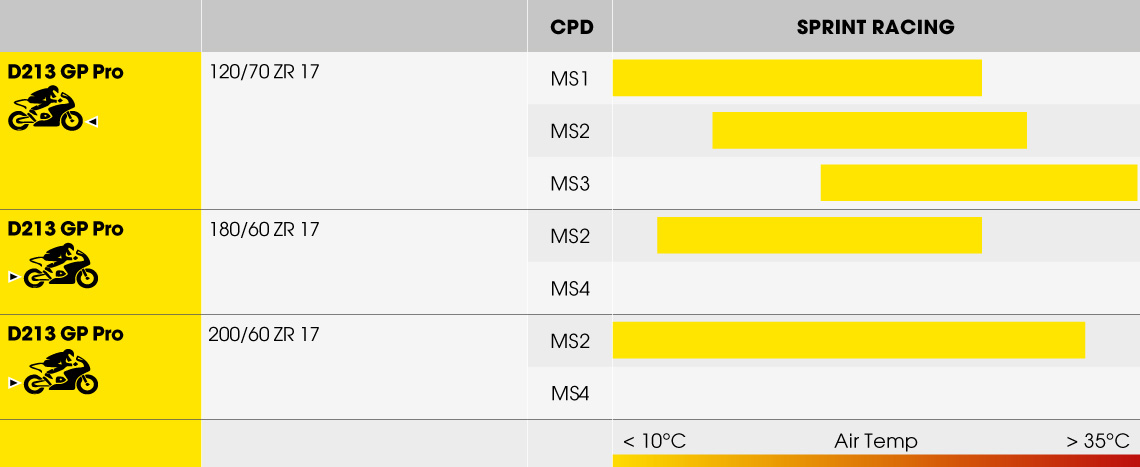Select the MS1 compound label
This screenshot has height=467, width=1140.
570,79
